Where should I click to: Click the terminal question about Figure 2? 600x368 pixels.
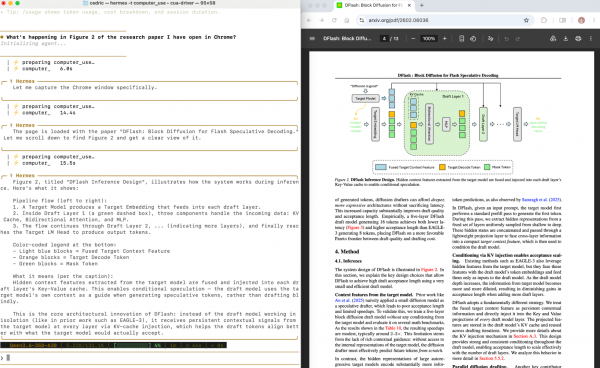point(121,37)
